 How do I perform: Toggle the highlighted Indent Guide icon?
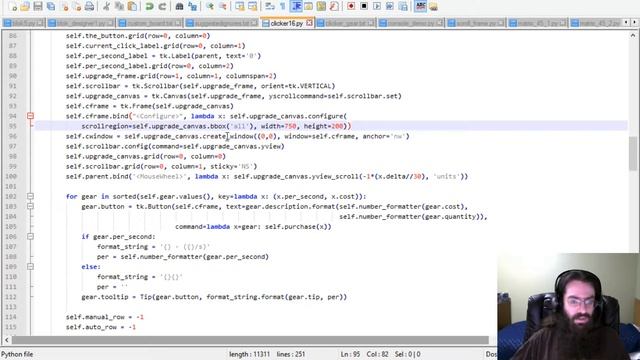tap(296, 6)
